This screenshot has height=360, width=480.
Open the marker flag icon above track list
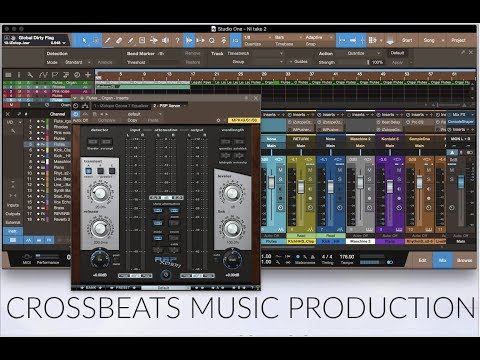(55, 75)
